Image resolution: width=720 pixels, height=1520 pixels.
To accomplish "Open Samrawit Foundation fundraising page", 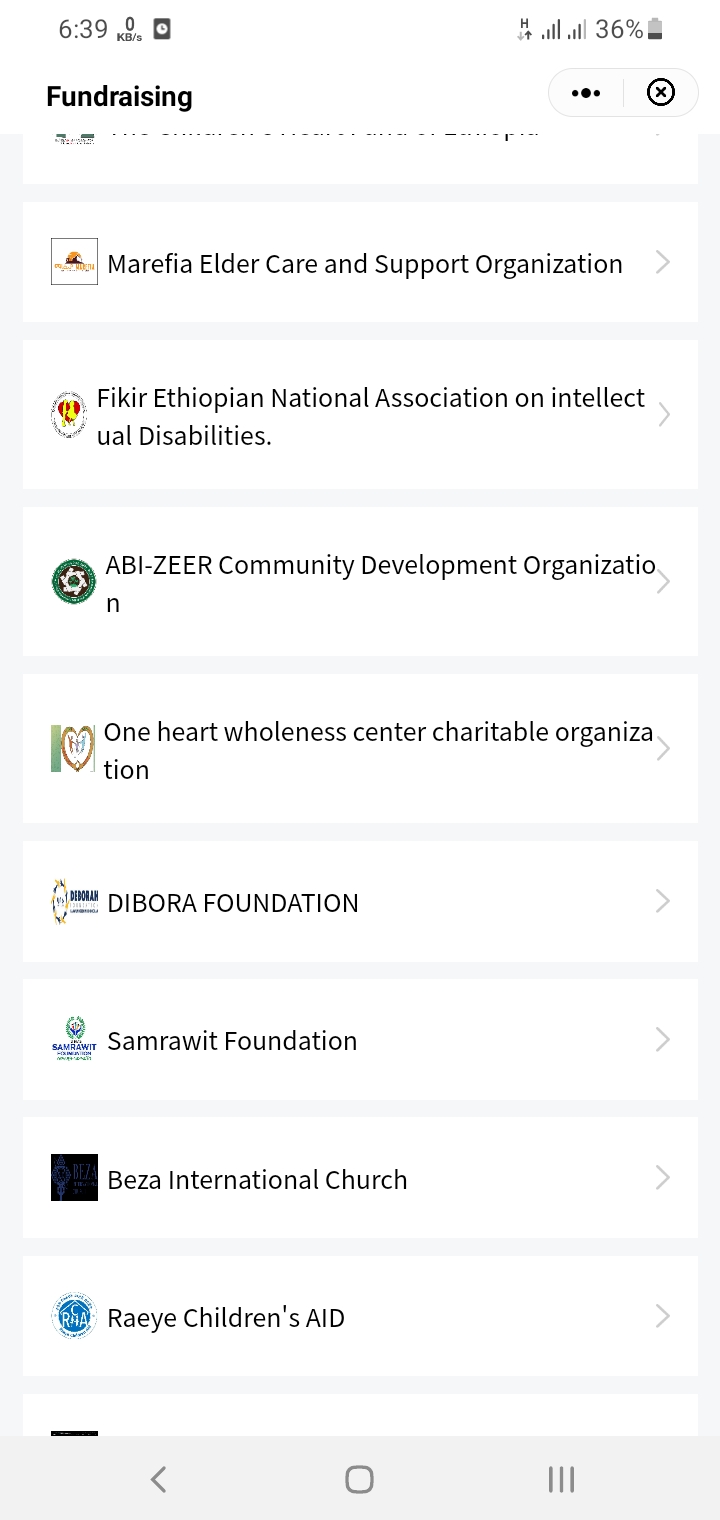I will click(232, 1041).
